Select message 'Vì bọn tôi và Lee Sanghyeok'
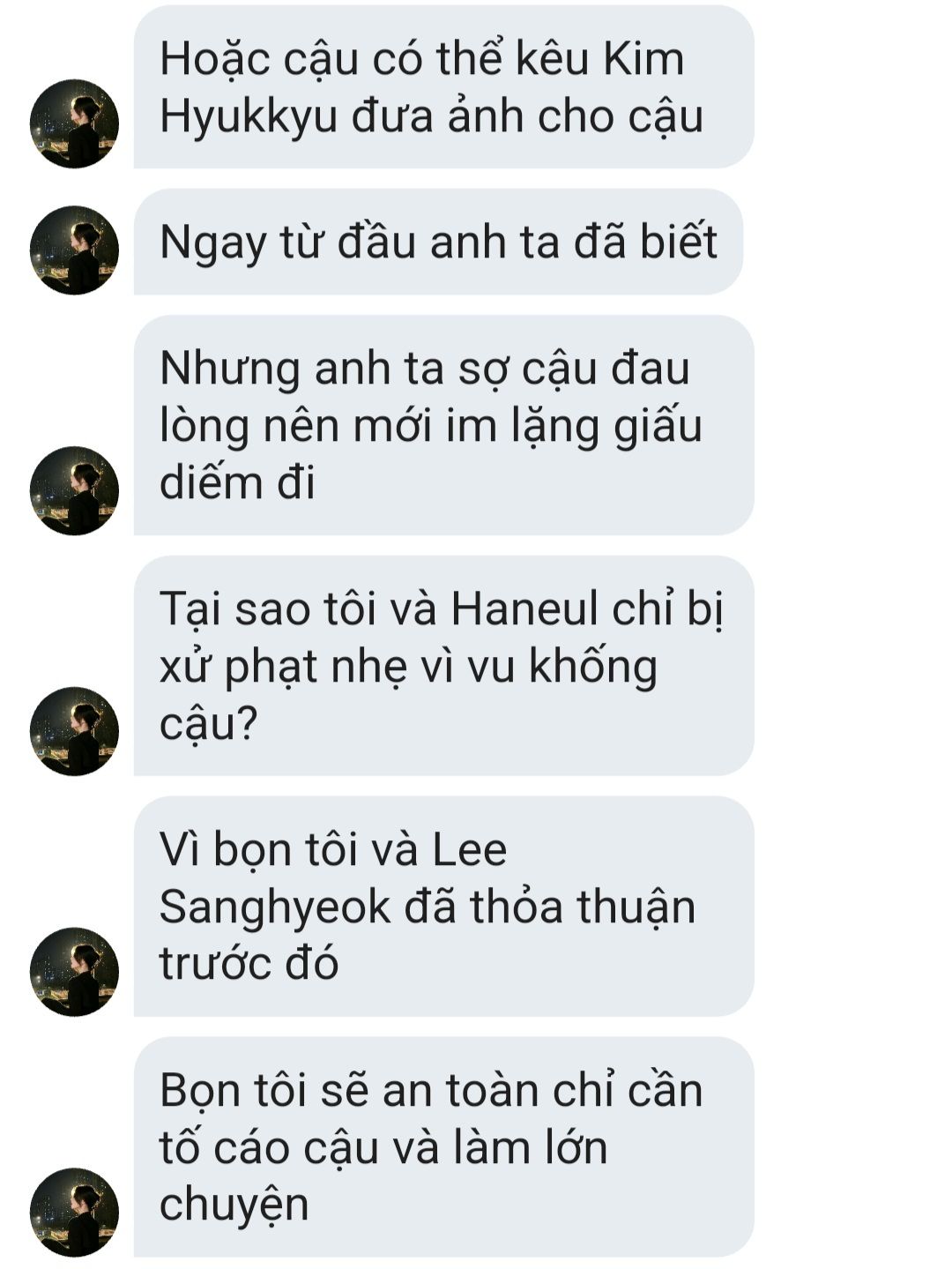The image size is (952, 1269). coord(443,907)
